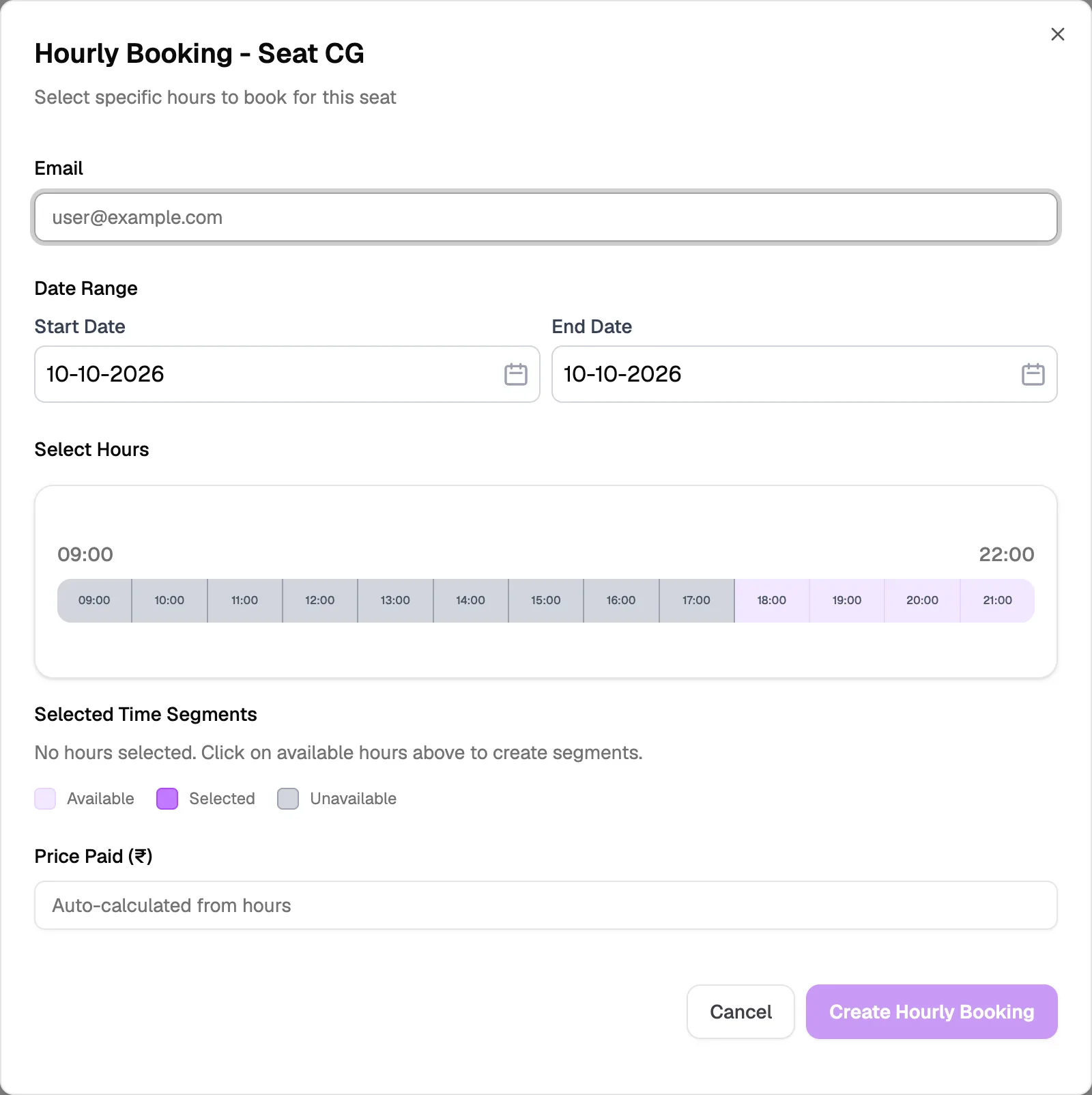Click the unavailable 11:00 hour slot

pyautogui.click(x=245, y=601)
